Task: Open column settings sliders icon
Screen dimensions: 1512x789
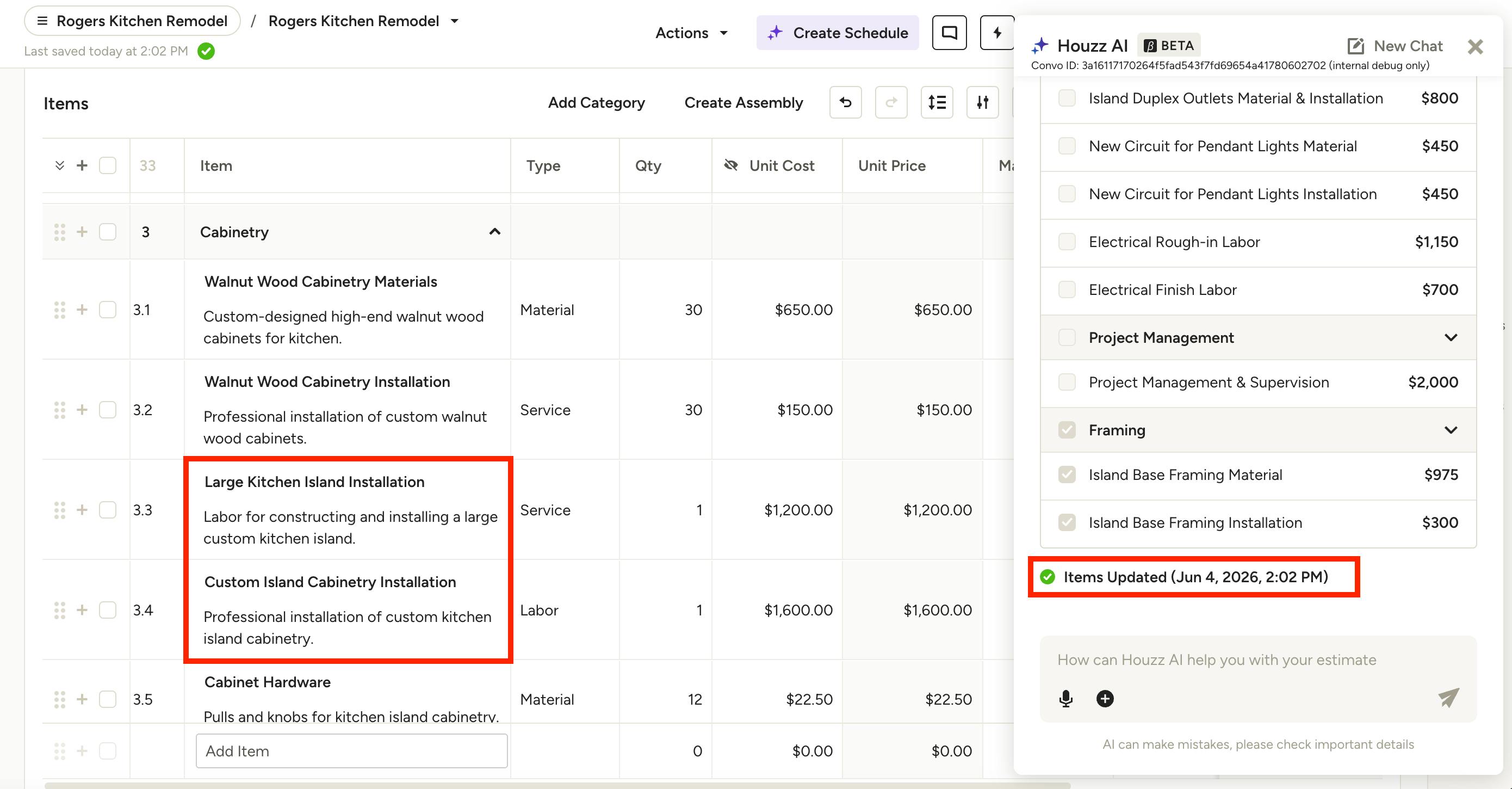Action: (x=983, y=103)
